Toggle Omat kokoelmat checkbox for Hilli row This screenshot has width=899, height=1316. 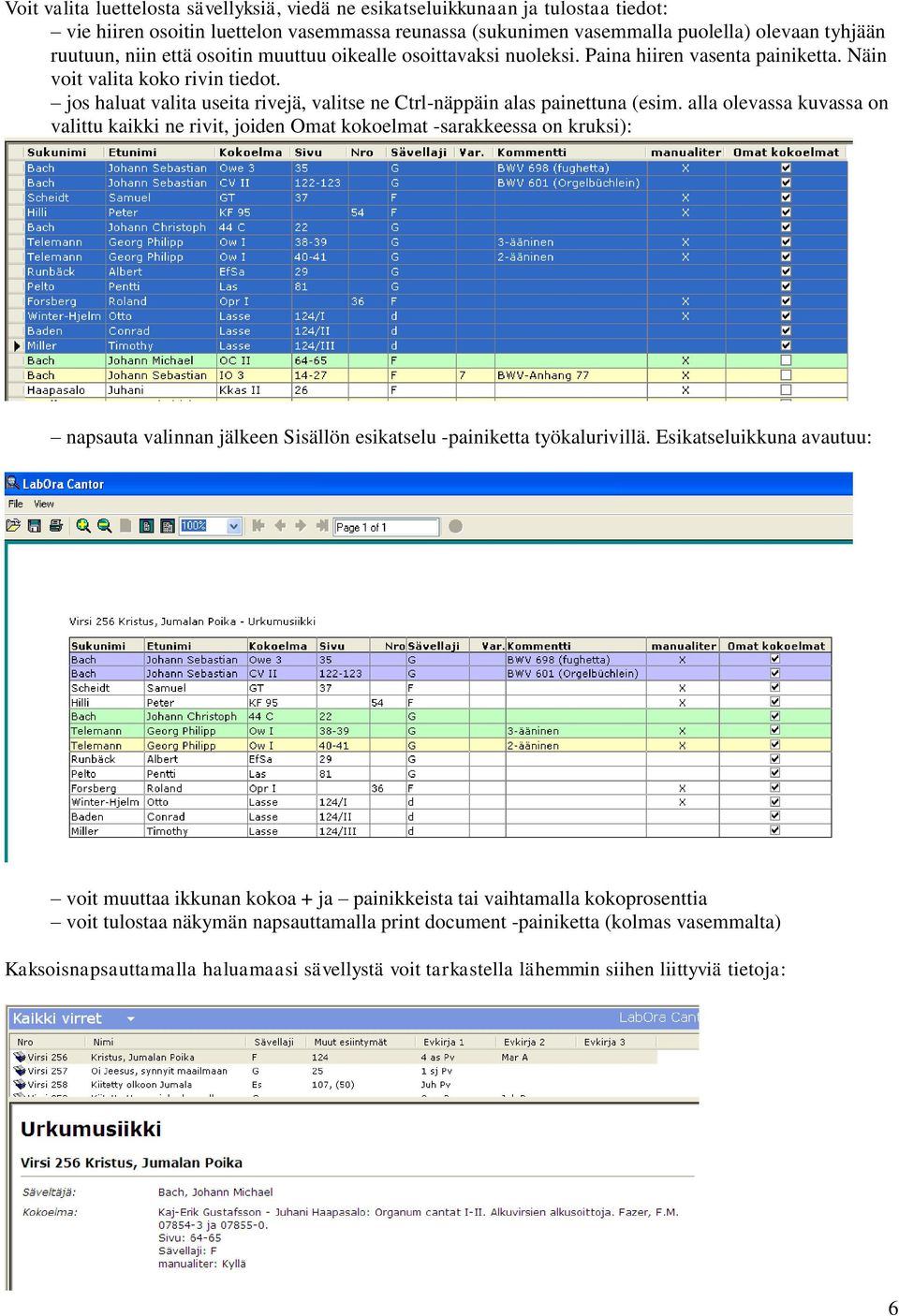click(786, 212)
